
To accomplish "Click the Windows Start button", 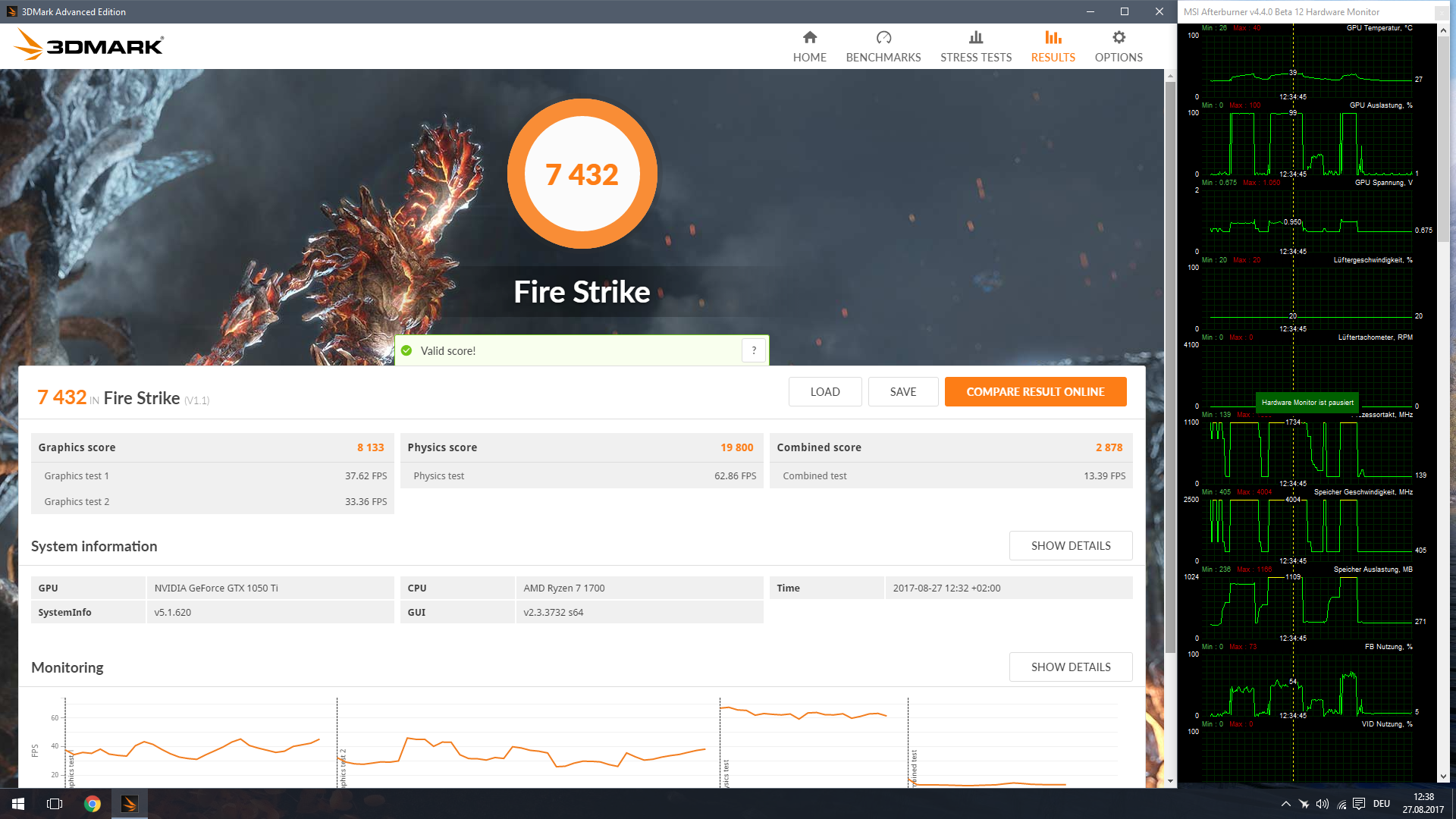I will pyautogui.click(x=18, y=804).
